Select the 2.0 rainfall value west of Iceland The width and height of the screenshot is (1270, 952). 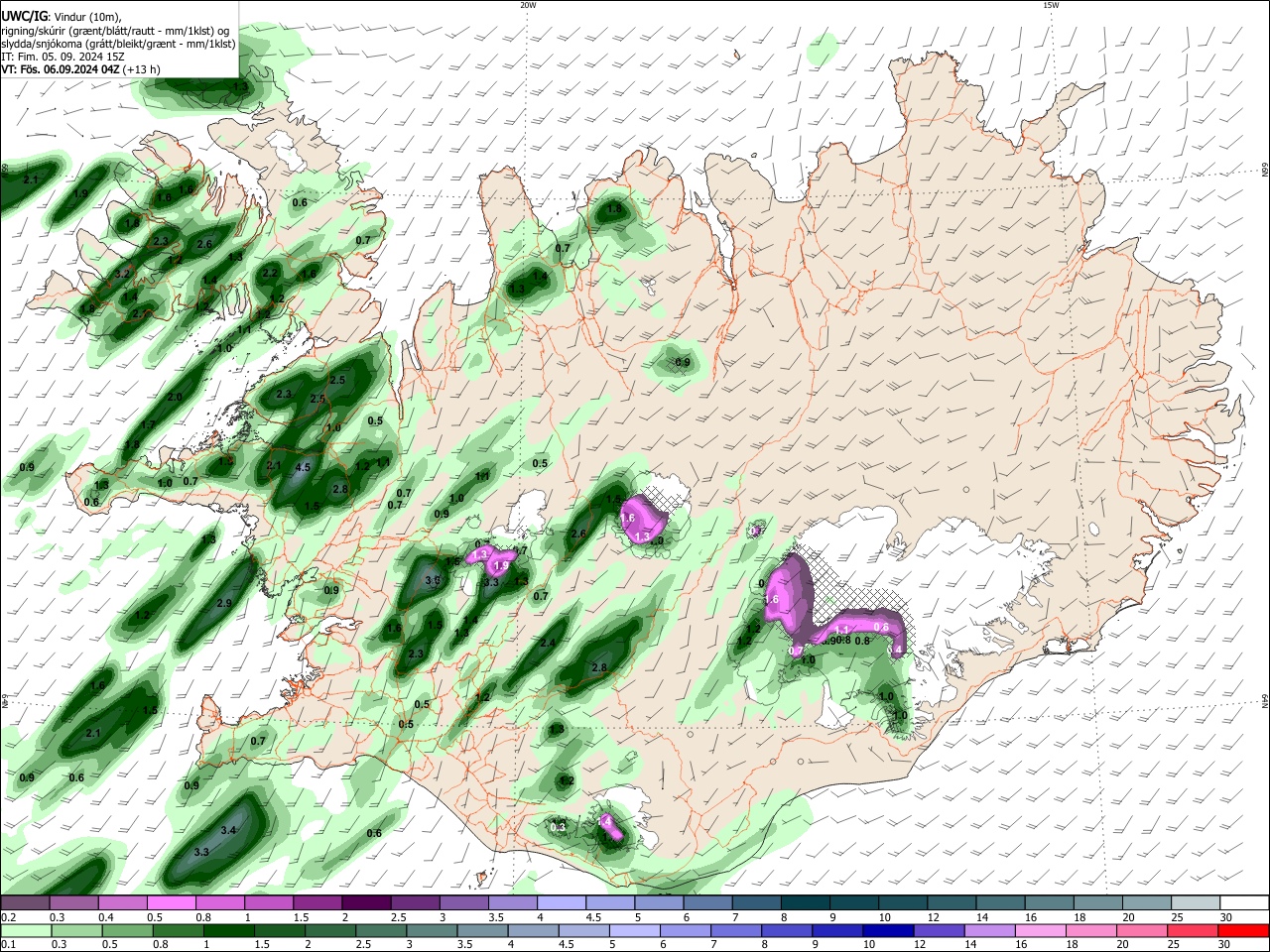(x=175, y=397)
